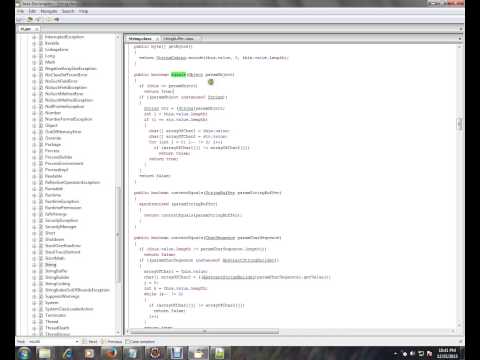Select StackTraceElement in the tree
The width and height of the screenshot is (480, 360).
tap(63, 252)
